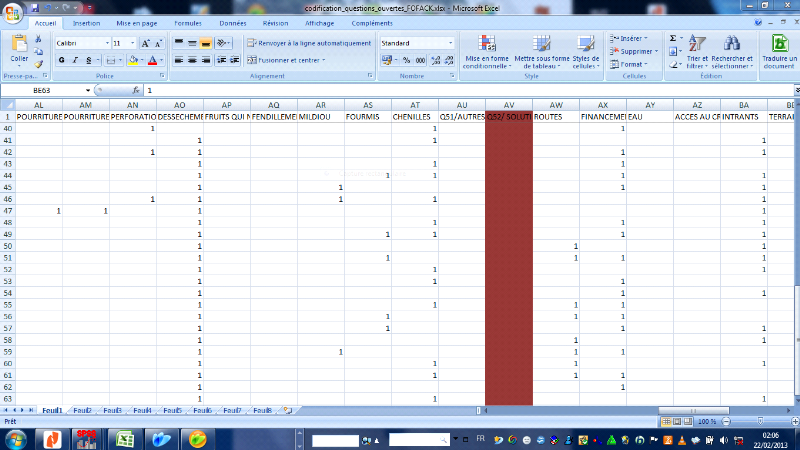Click the formula bar input

[x=469, y=90]
